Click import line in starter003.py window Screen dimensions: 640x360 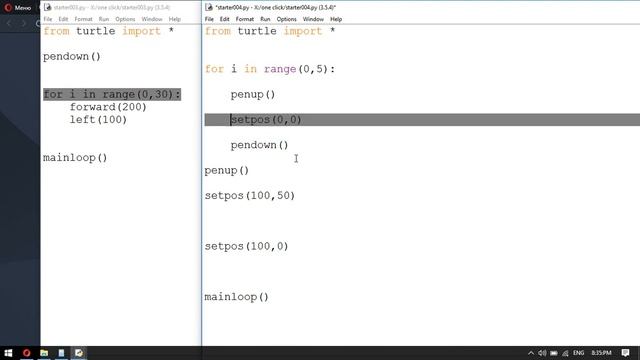click(x=109, y=31)
